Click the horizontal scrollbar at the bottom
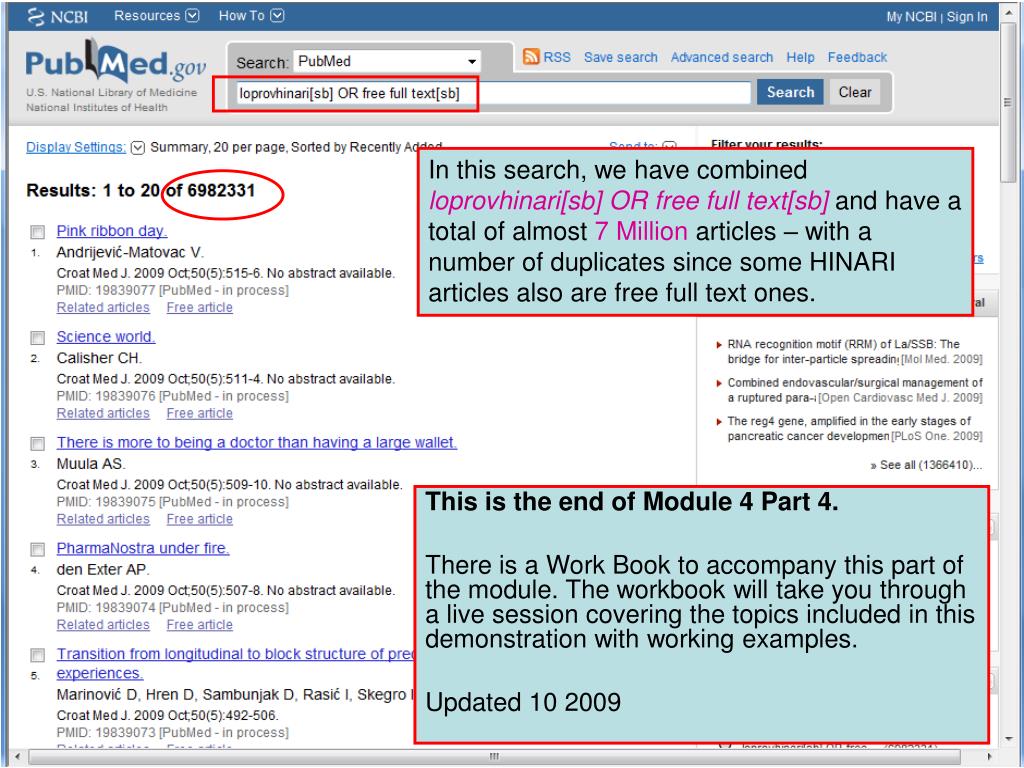The image size is (1024, 768). click(494, 757)
